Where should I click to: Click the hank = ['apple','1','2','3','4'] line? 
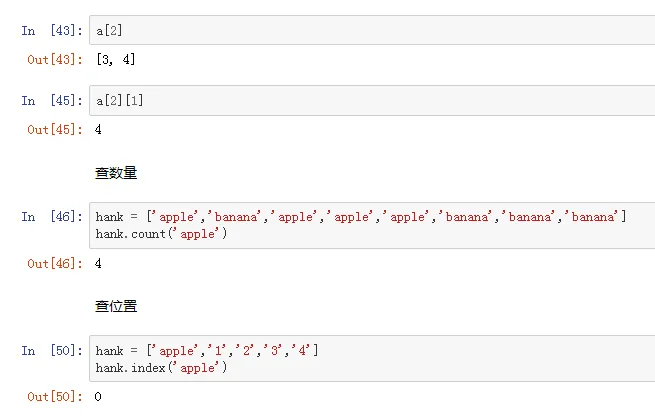[x=208, y=351]
